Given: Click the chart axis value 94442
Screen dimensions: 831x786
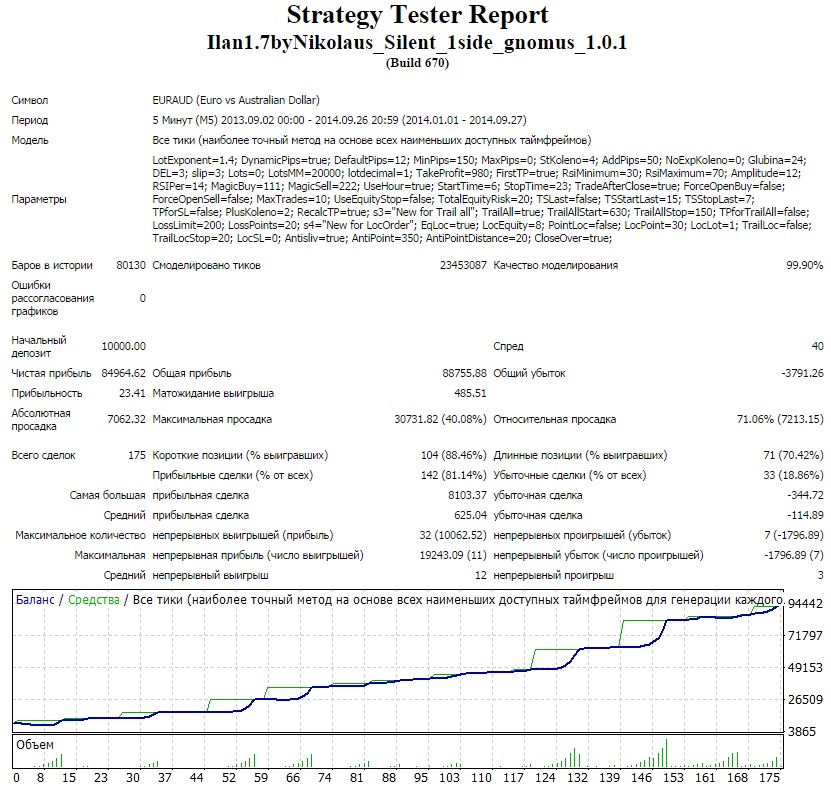Looking at the screenshot, I should (x=806, y=604).
